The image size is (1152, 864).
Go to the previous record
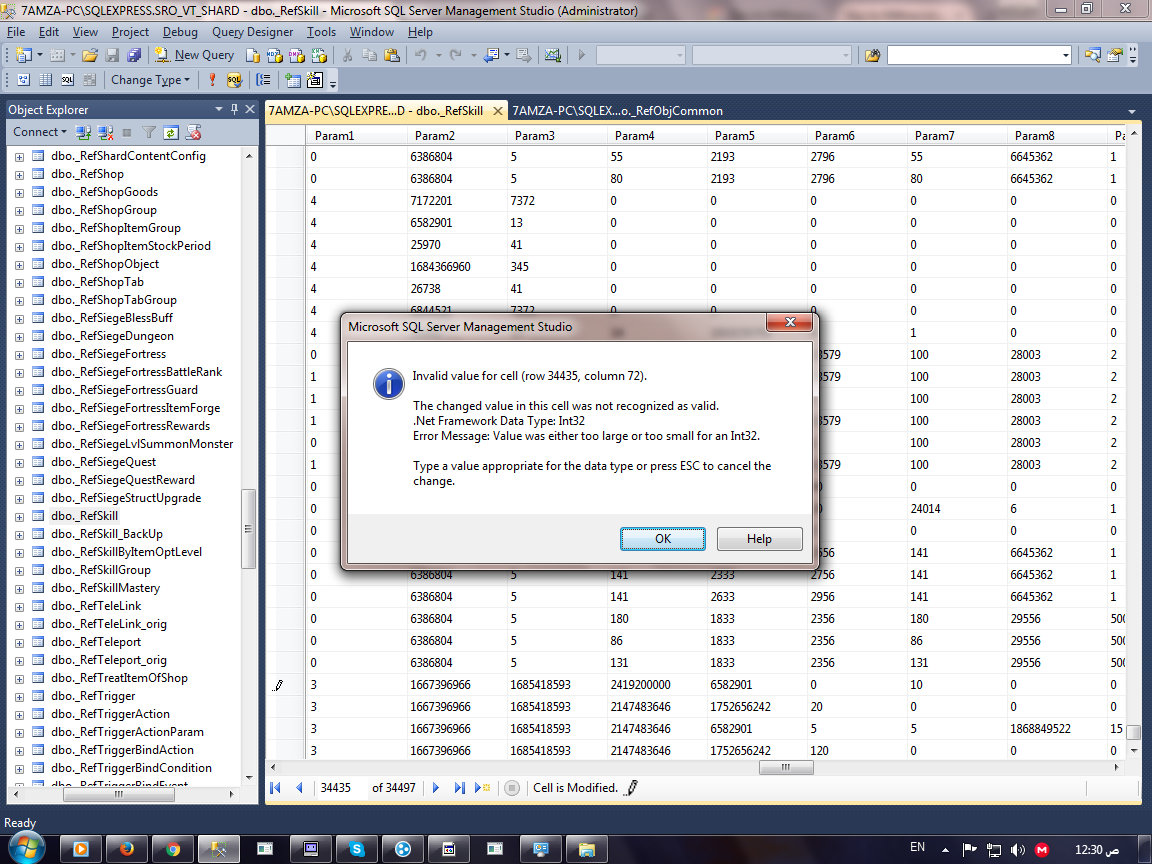point(299,788)
